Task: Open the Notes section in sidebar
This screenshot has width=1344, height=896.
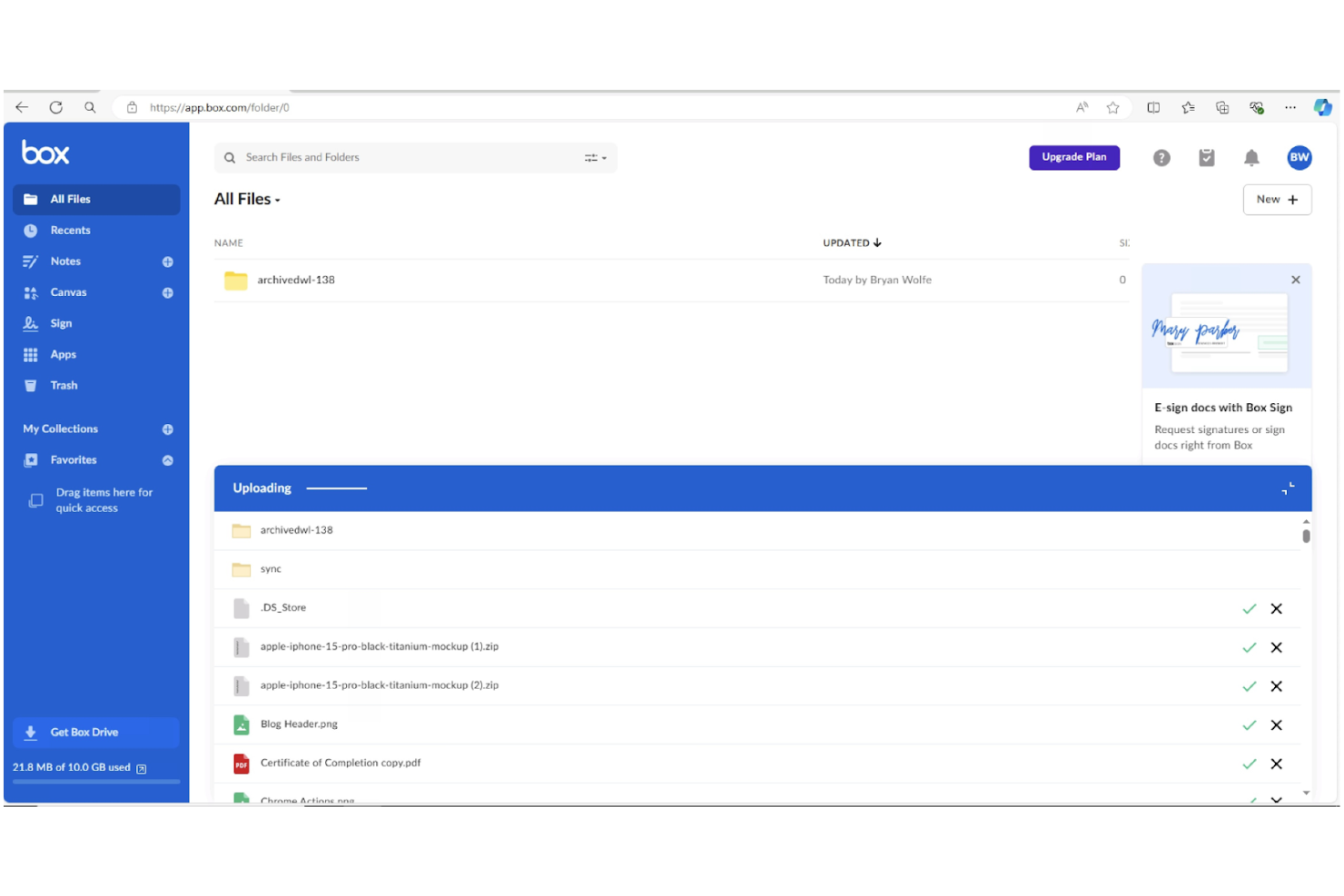Action: (x=64, y=261)
